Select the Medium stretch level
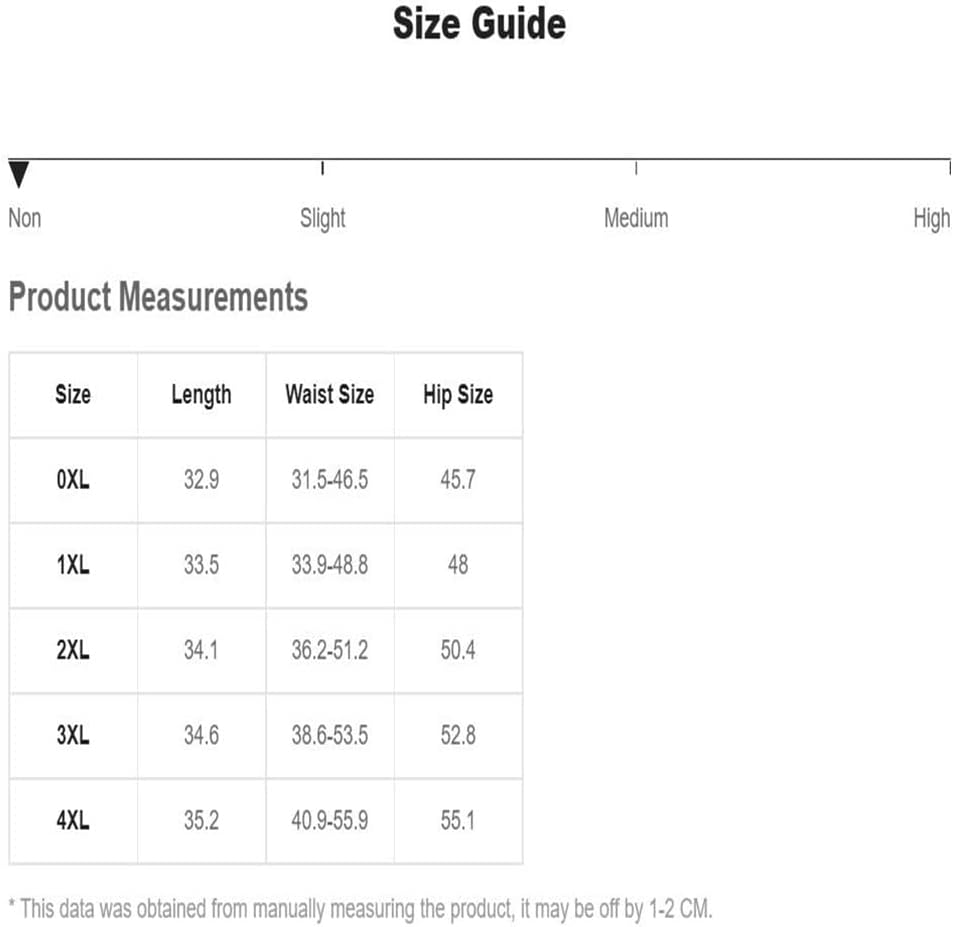954x927 pixels. 636,218
